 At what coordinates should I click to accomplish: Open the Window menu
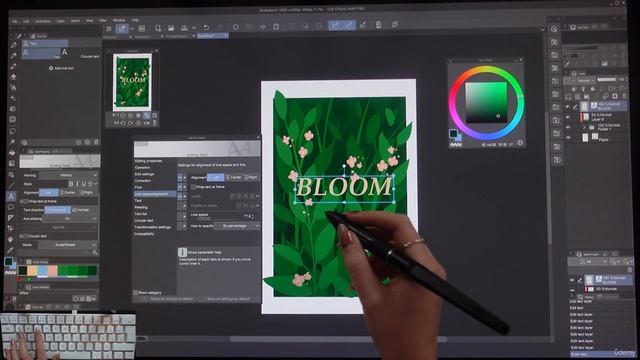pyautogui.click(x=119, y=20)
